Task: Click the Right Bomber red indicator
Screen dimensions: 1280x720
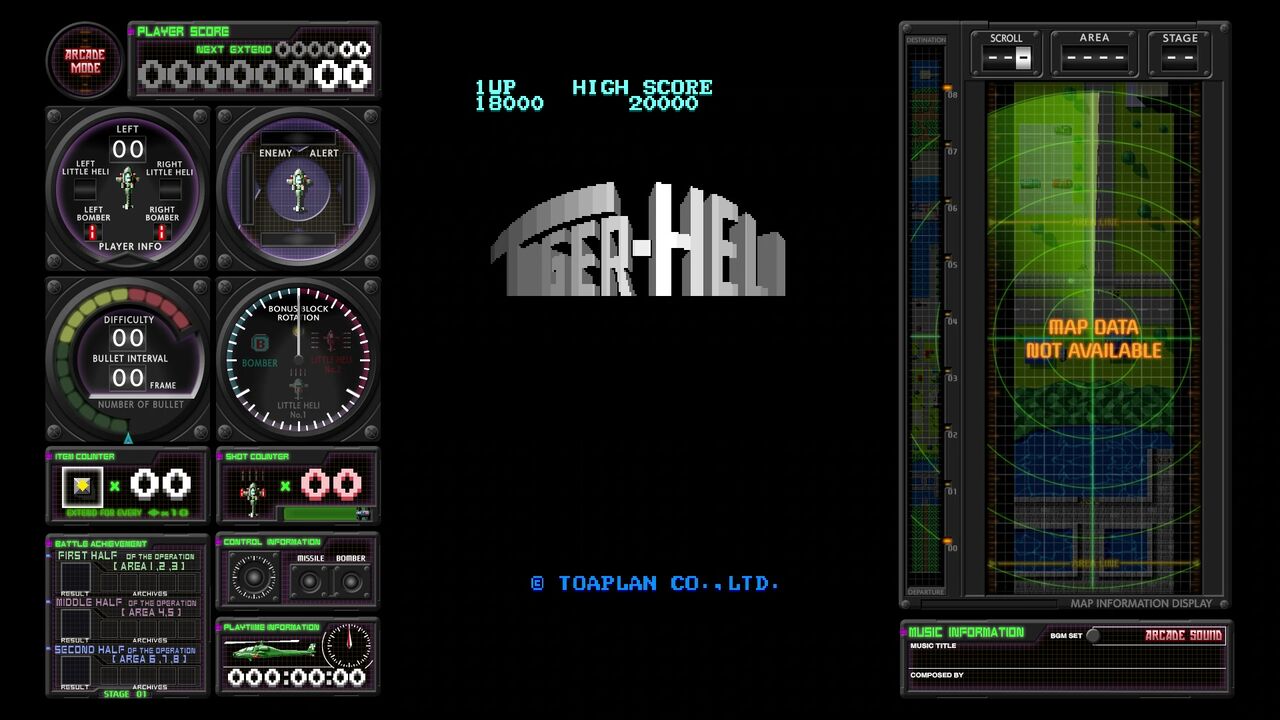Action: pyautogui.click(x=162, y=231)
